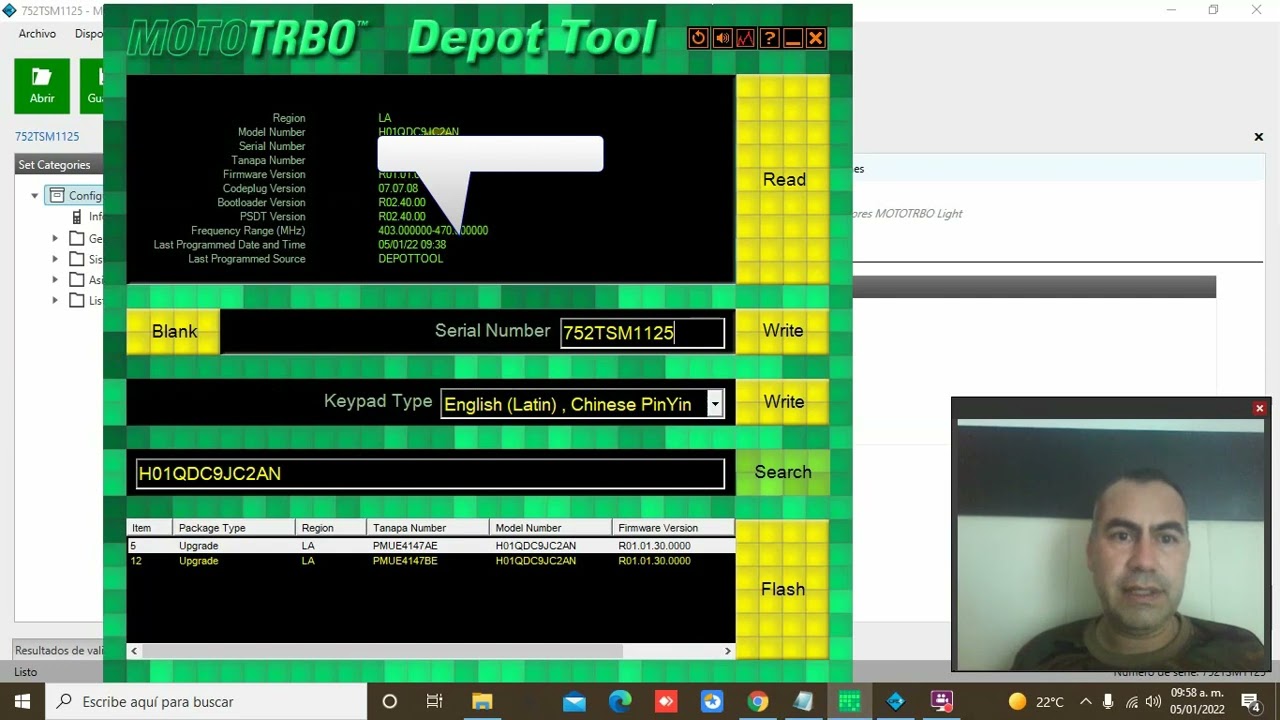Click the list scroll left arrow

click(134, 651)
